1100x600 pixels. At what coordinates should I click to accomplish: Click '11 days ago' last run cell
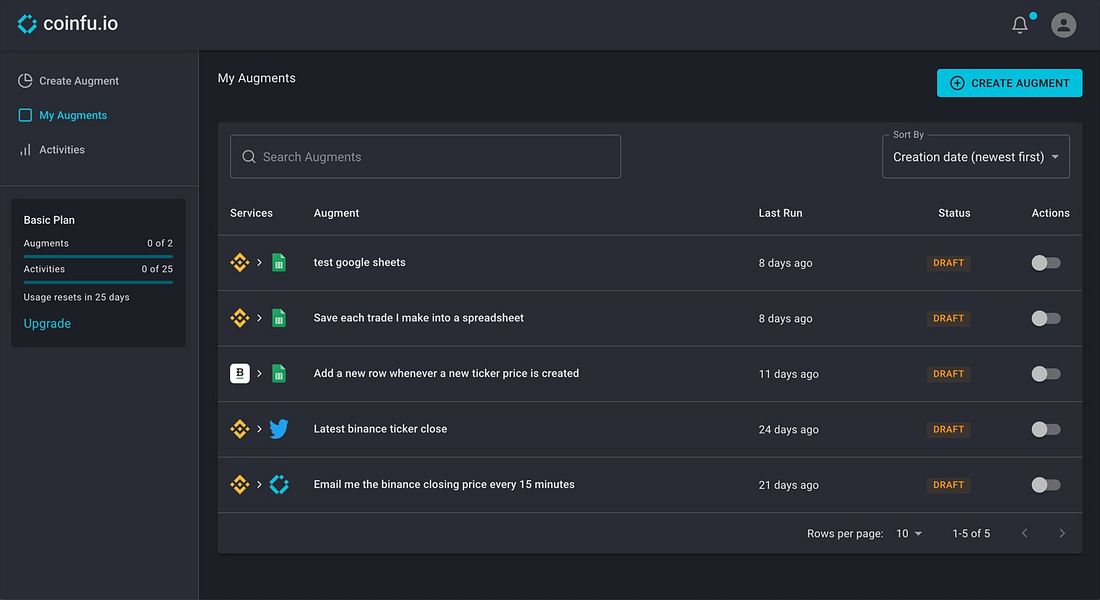pyautogui.click(x=789, y=374)
